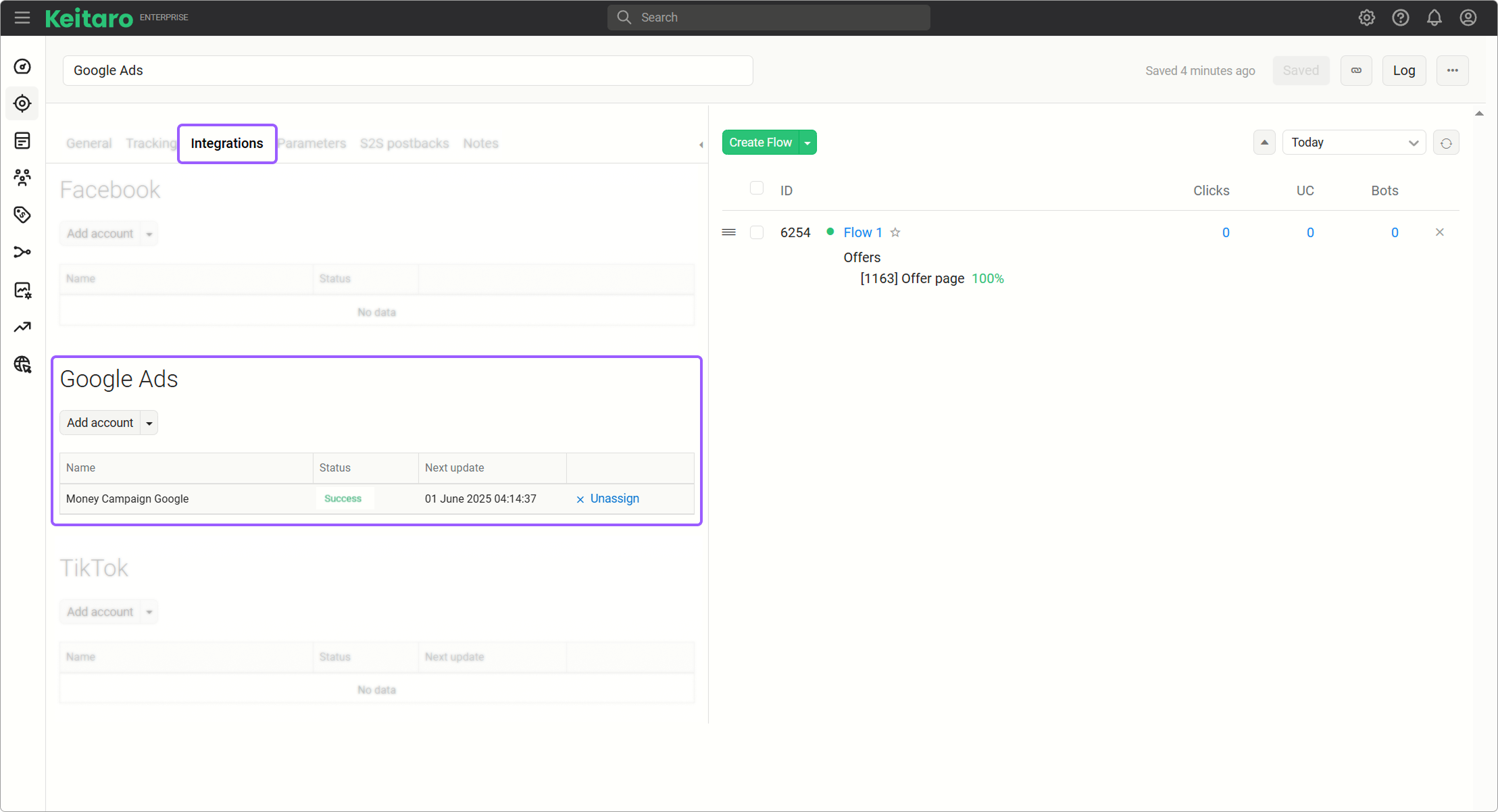The height and width of the screenshot is (812, 1498).
Task: Collapse the left panel with small arrow
Action: coord(701,145)
